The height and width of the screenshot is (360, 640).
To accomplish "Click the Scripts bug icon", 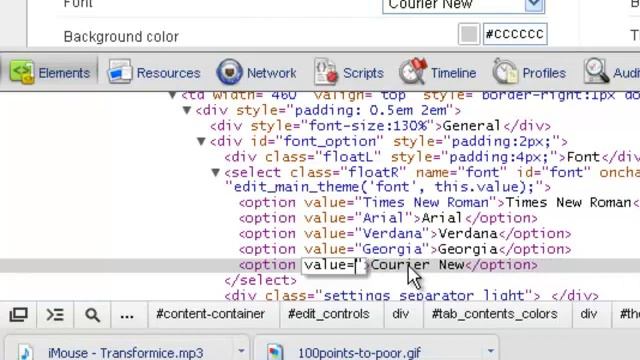I will pos(325,71).
